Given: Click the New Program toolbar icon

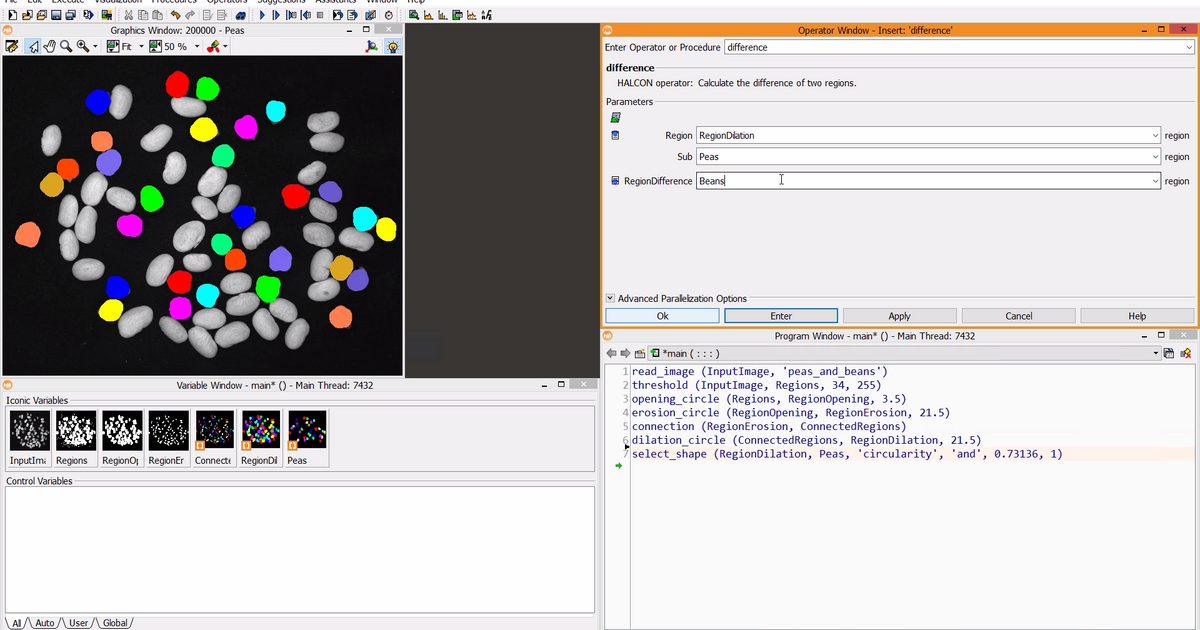Looking at the screenshot, I should pos(13,15).
